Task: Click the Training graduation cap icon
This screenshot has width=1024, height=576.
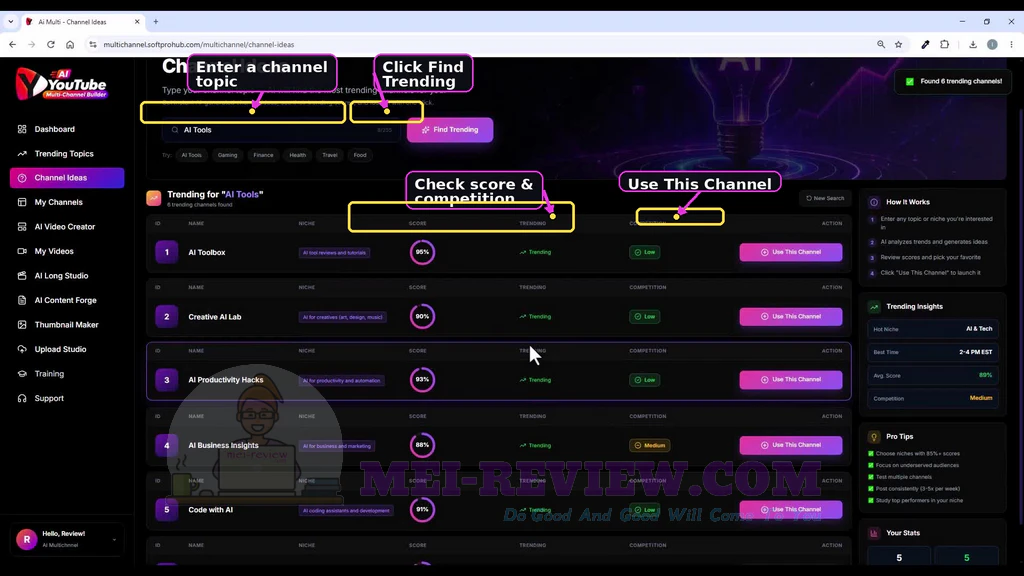Action: tap(22, 374)
